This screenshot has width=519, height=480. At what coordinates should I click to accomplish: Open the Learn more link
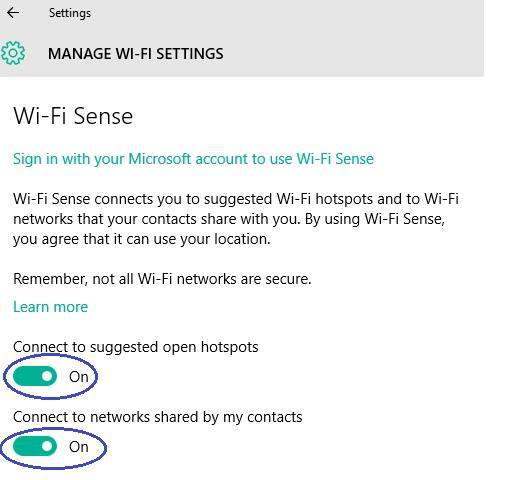[50, 307]
